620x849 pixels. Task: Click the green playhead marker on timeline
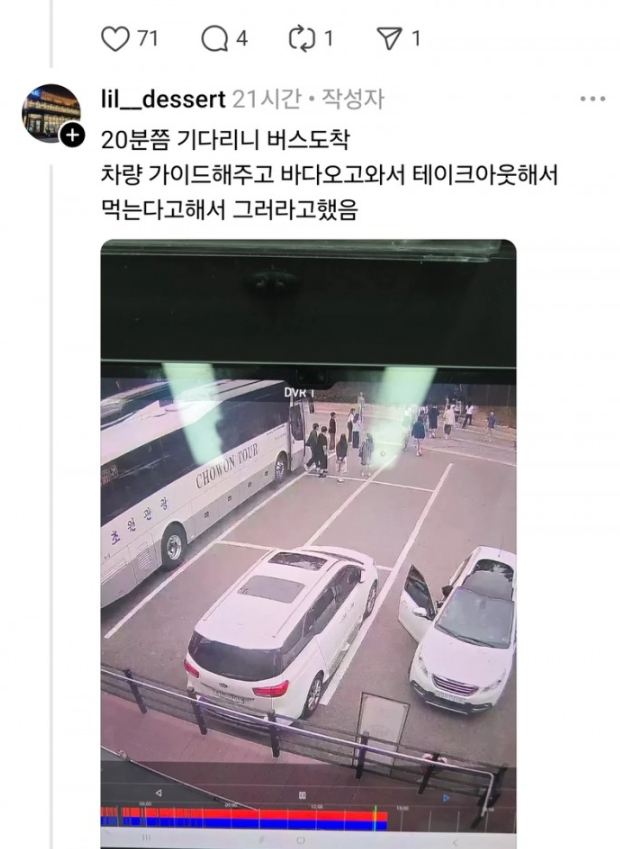click(375, 818)
